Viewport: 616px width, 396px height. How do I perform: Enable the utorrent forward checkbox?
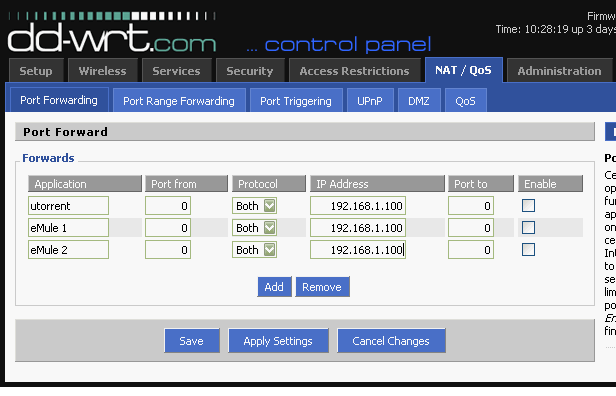(528, 205)
